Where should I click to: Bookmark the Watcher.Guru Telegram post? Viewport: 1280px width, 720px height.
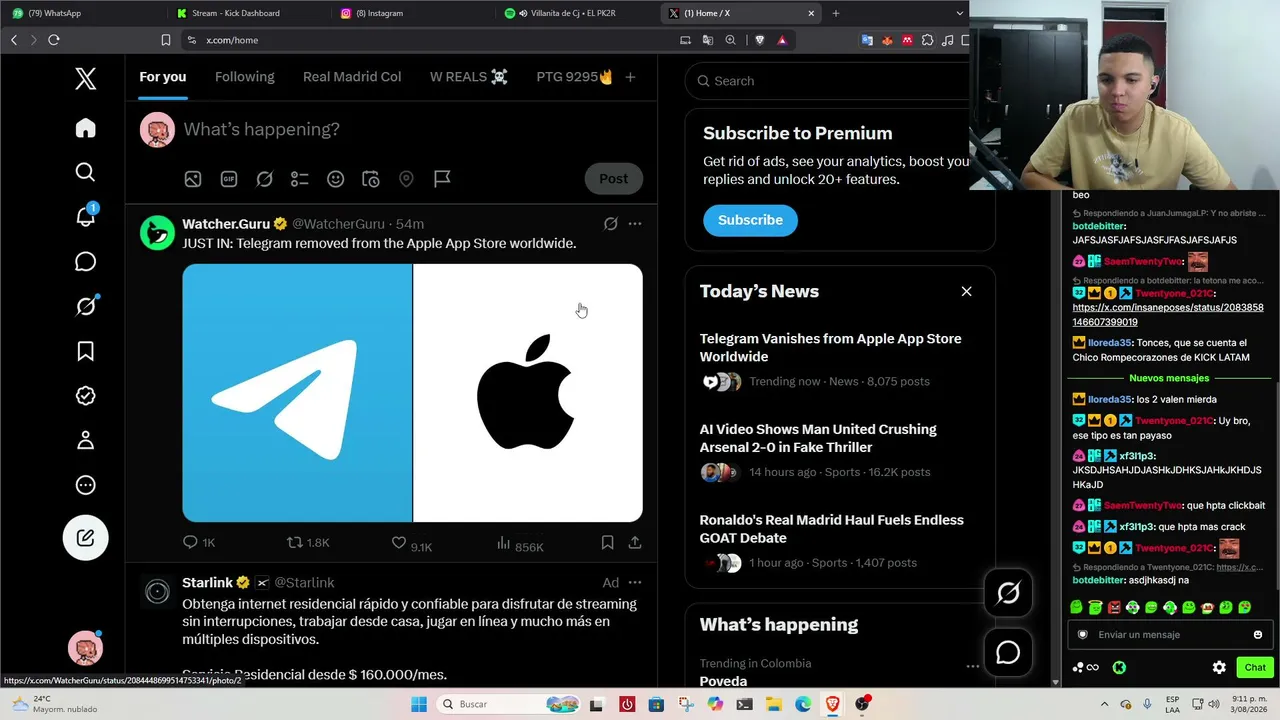click(x=607, y=543)
